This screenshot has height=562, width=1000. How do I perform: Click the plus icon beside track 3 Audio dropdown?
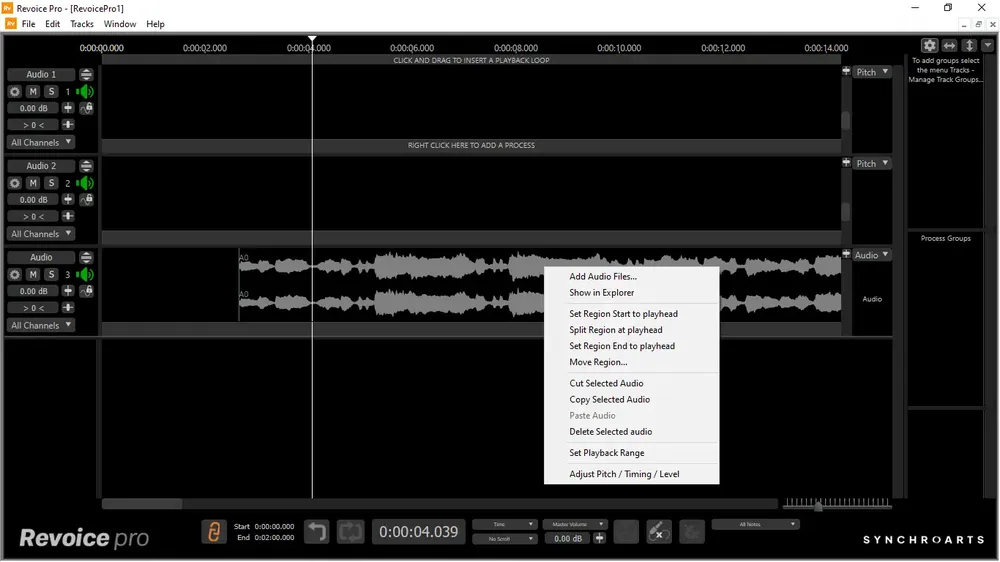846,254
